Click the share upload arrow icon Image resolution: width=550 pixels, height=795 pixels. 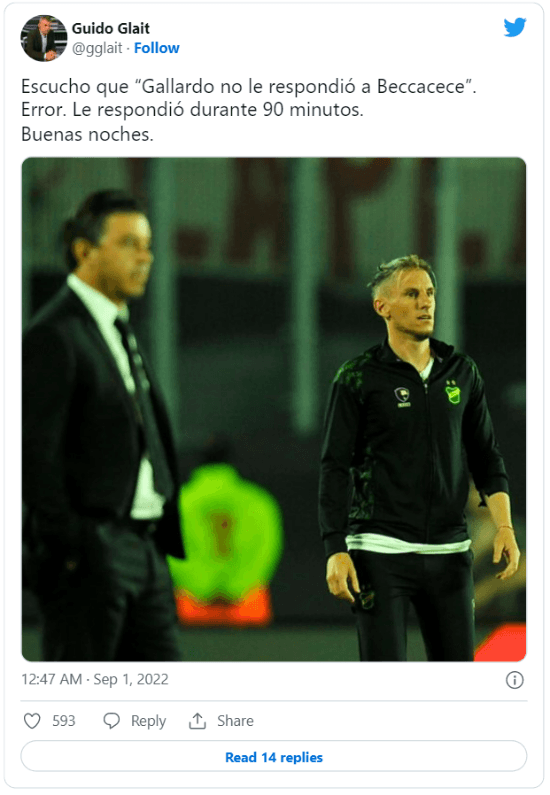point(197,720)
